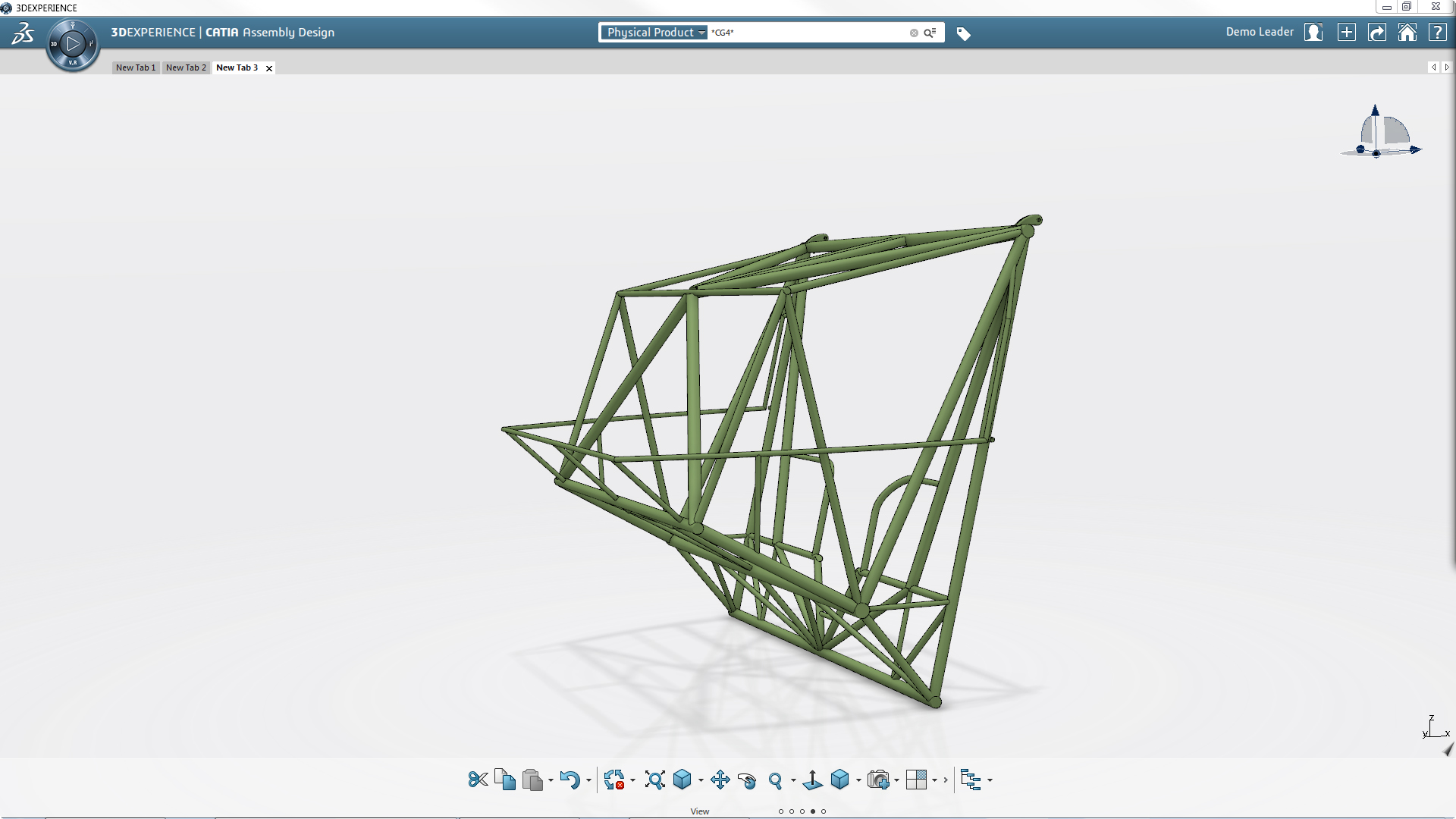Click the tag icon beside search bar
1456x819 pixels.
pos(963,33)
